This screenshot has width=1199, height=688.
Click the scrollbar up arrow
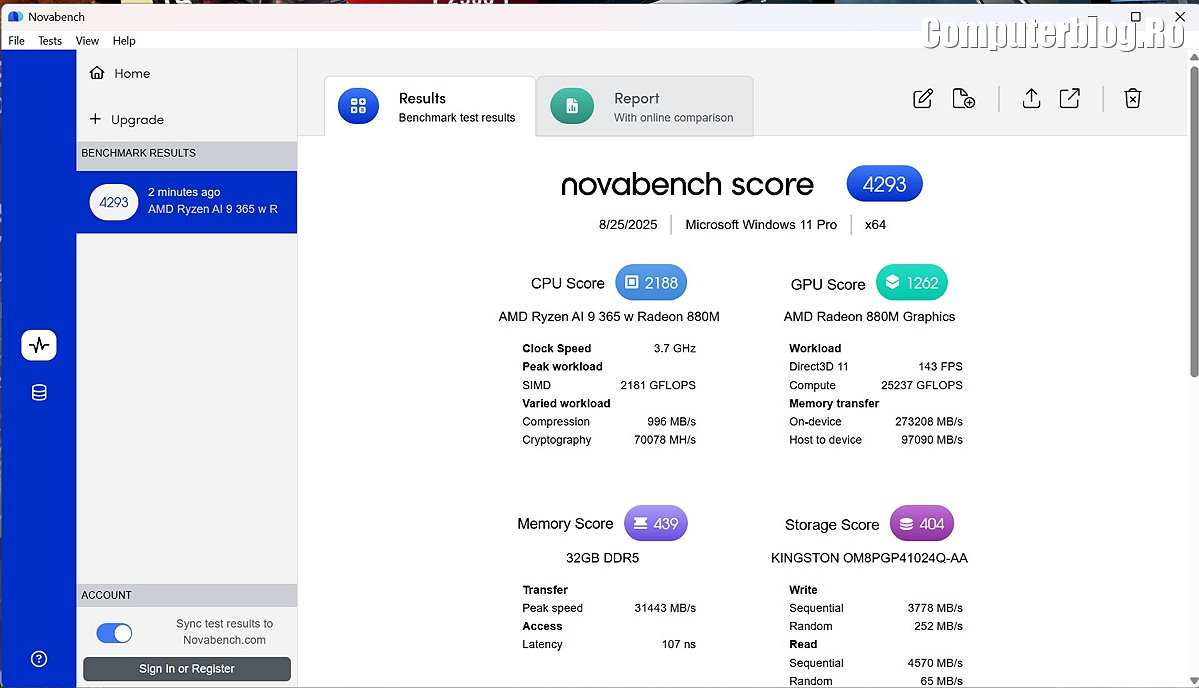pyautogui.click(x=1194, y=57)
